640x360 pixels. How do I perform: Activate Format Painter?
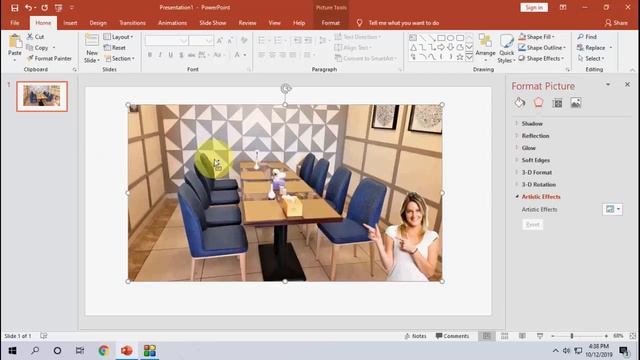click(x=49, y=58)
